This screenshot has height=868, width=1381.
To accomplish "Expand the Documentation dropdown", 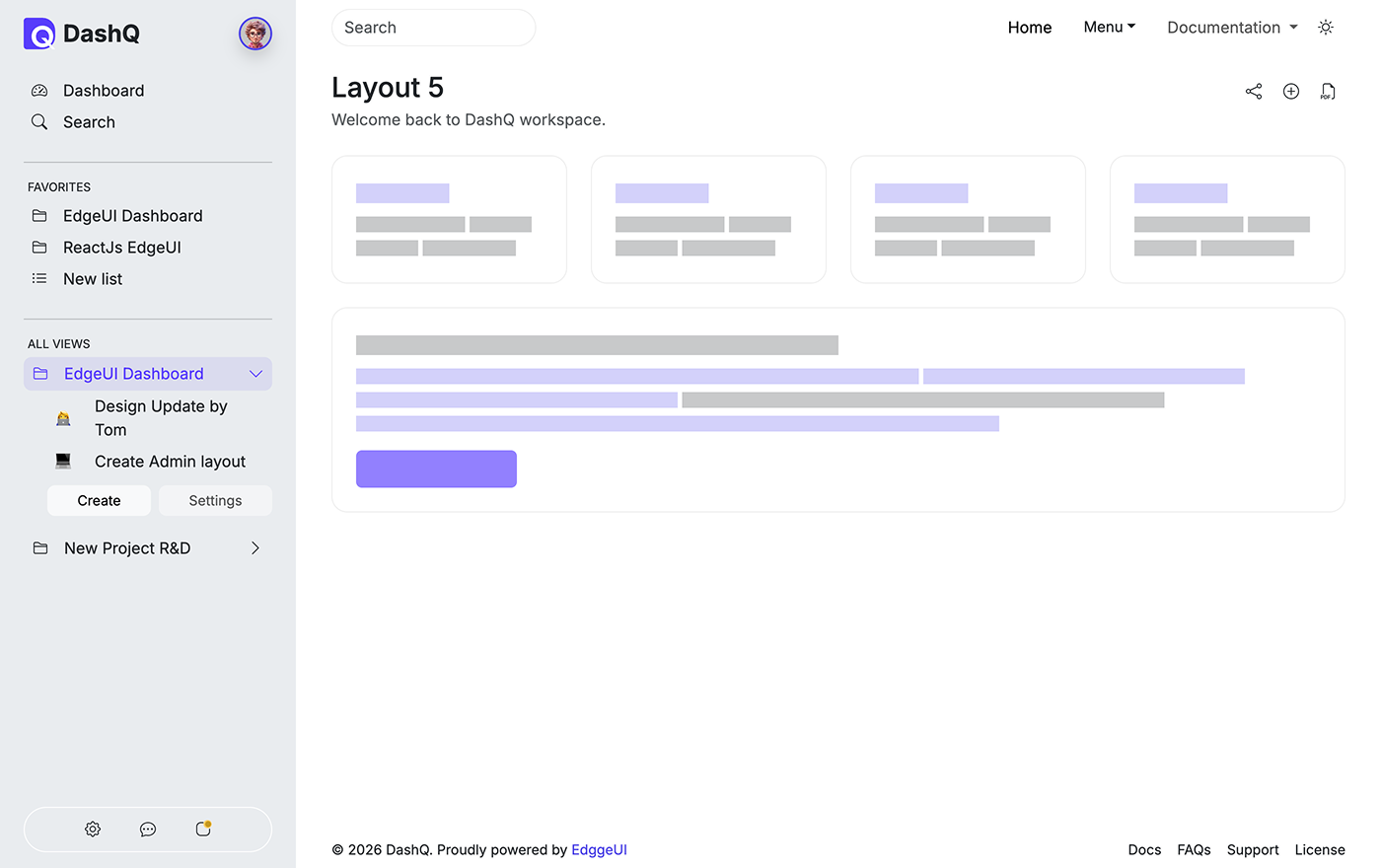I will pyautogui.click(x=1231, y=27).
